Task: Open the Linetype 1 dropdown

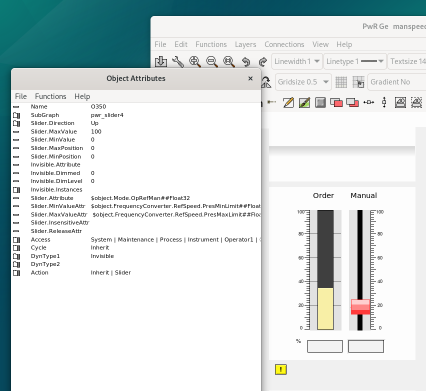Action: click(355, 62)
